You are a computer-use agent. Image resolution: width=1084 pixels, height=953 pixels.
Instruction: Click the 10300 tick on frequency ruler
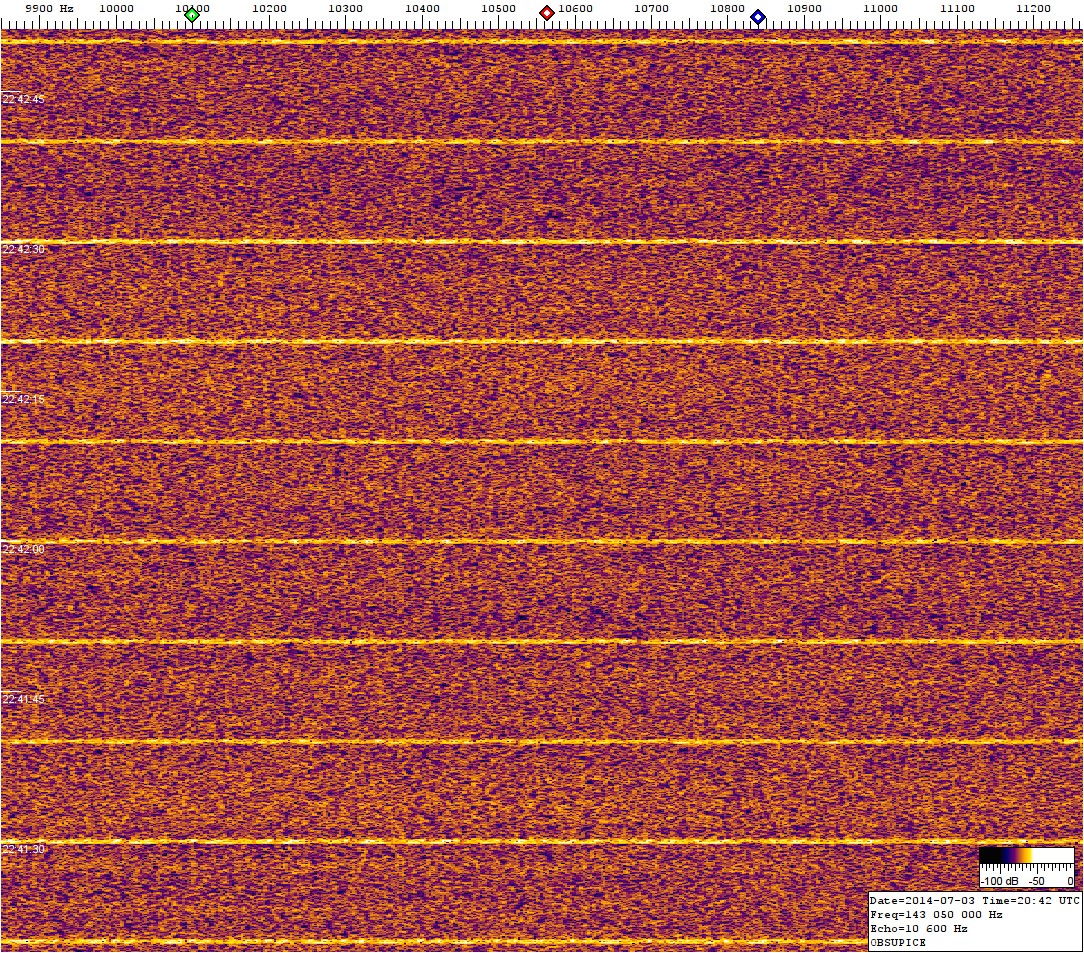[345, 8]
